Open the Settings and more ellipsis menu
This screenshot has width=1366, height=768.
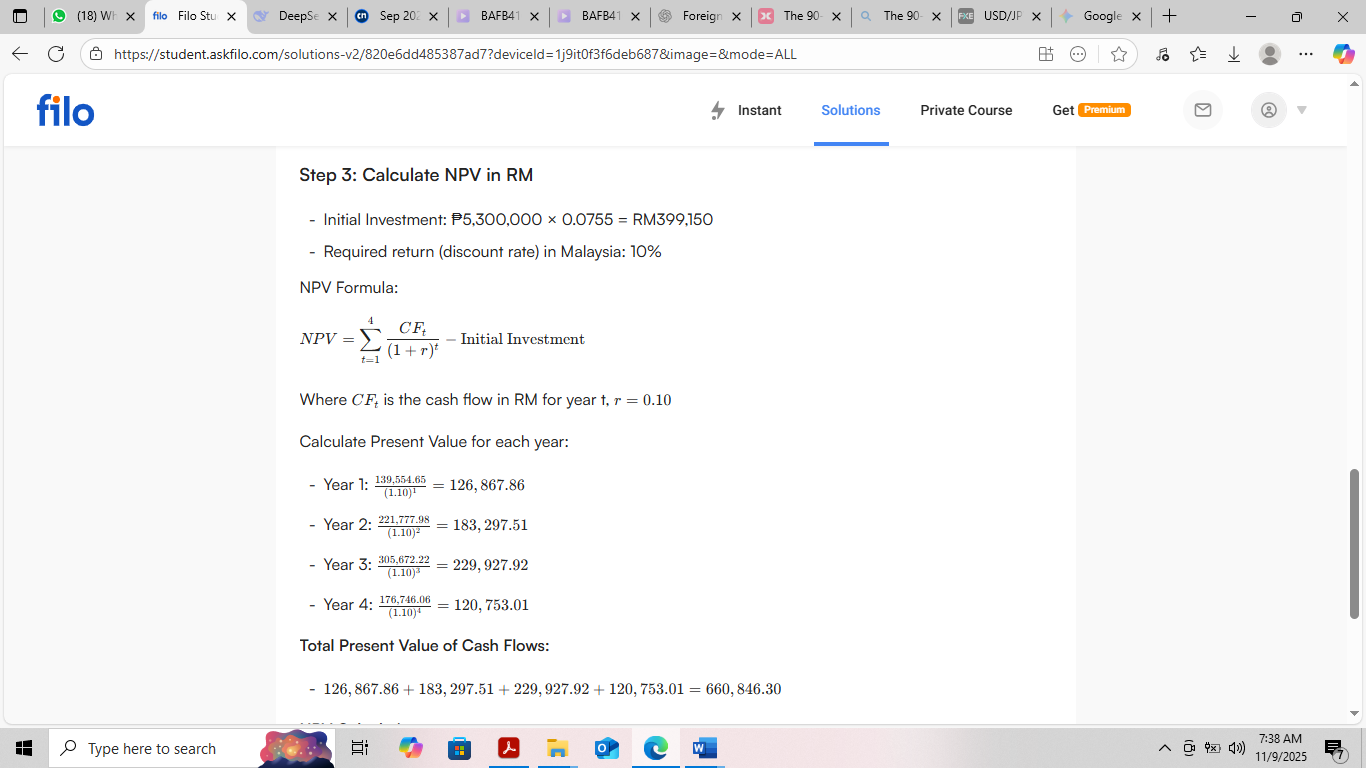coord(1306,54)
